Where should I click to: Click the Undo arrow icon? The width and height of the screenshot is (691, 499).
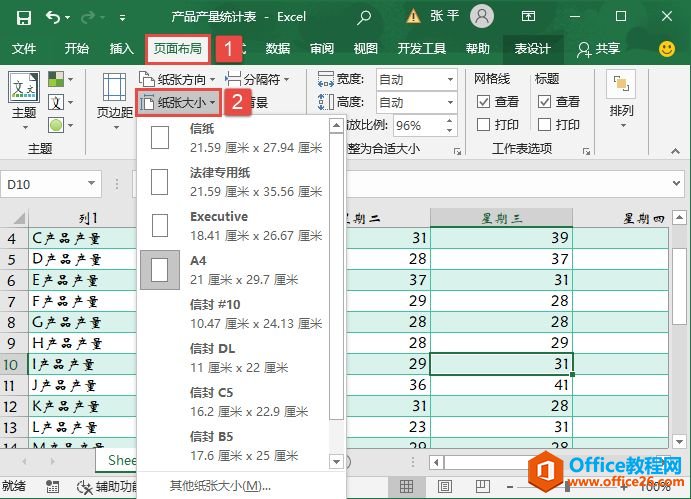[x=53, y=17]
